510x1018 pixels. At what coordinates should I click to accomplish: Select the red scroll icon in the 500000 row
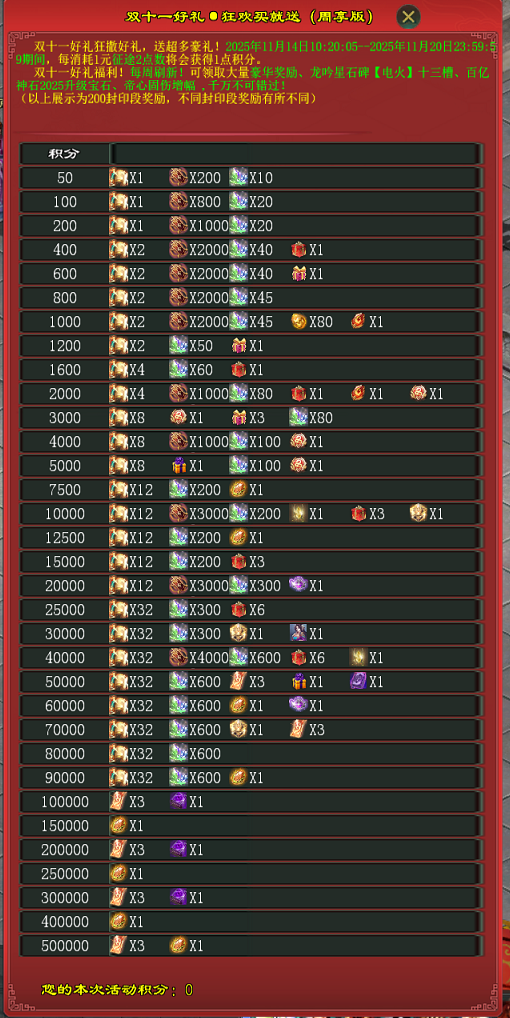pos(118,946)
